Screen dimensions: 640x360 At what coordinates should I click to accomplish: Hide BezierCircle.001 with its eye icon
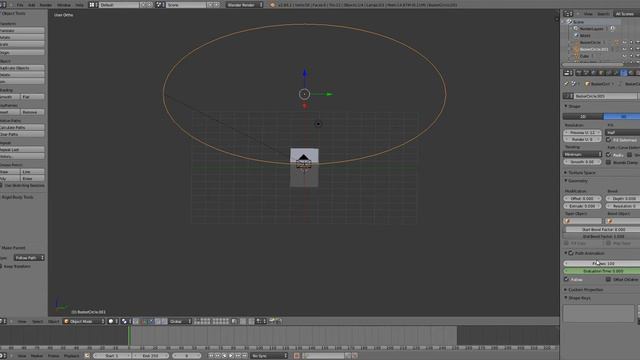click(x=624, y=49)
